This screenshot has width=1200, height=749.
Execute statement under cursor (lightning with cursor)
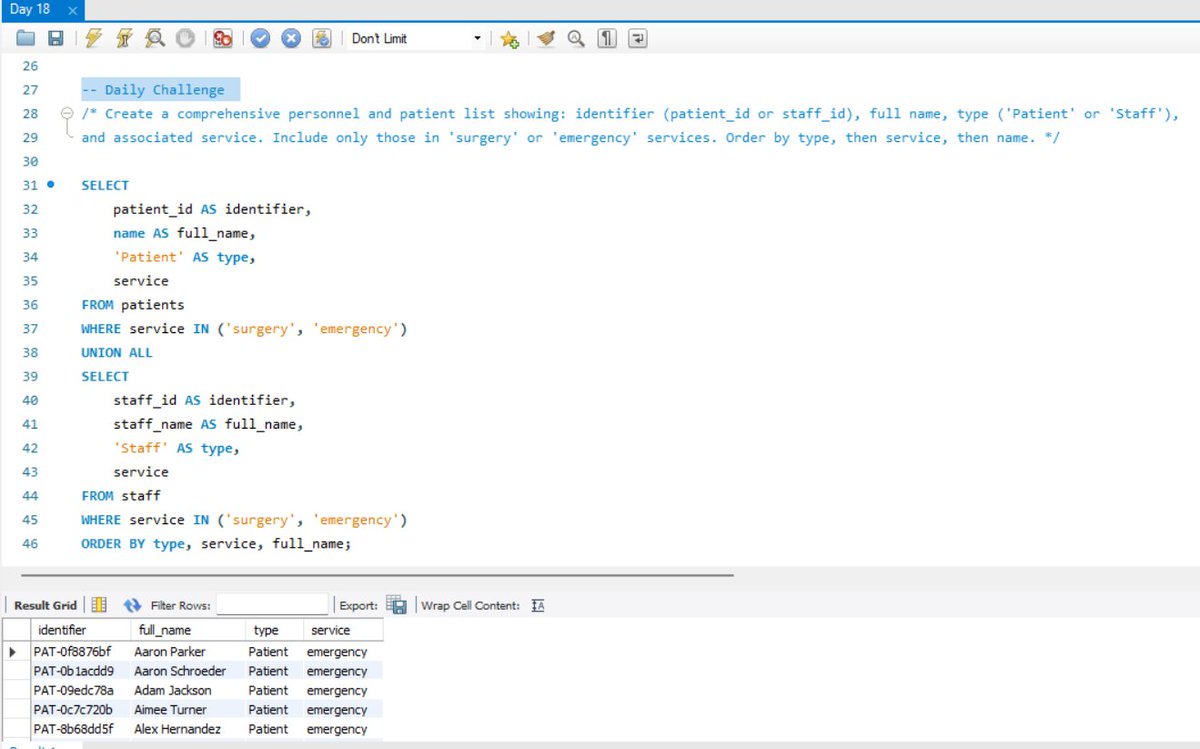[x=124, y=39]
